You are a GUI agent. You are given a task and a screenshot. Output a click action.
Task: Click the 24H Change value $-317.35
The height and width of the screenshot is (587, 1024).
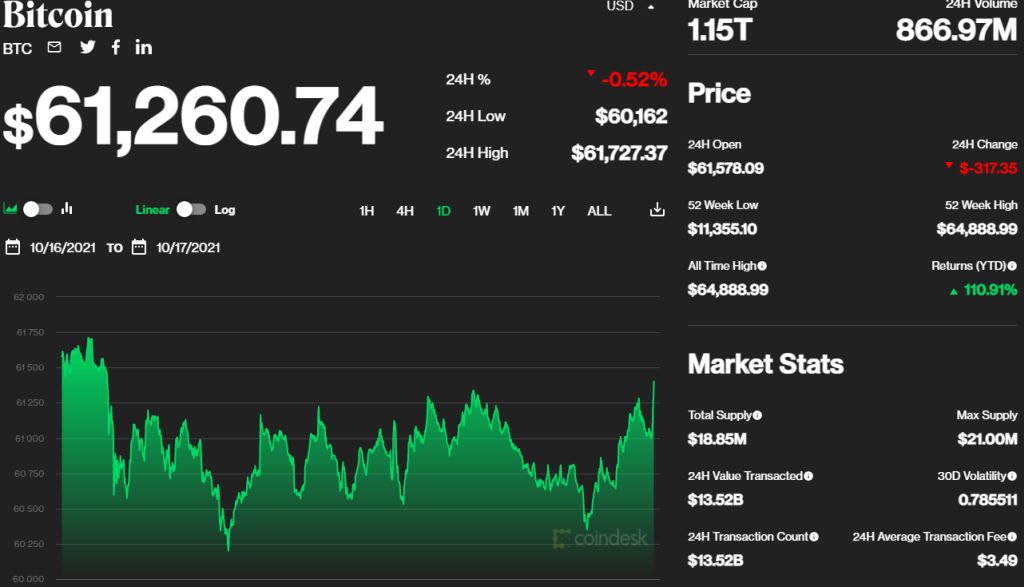[988, 168]
